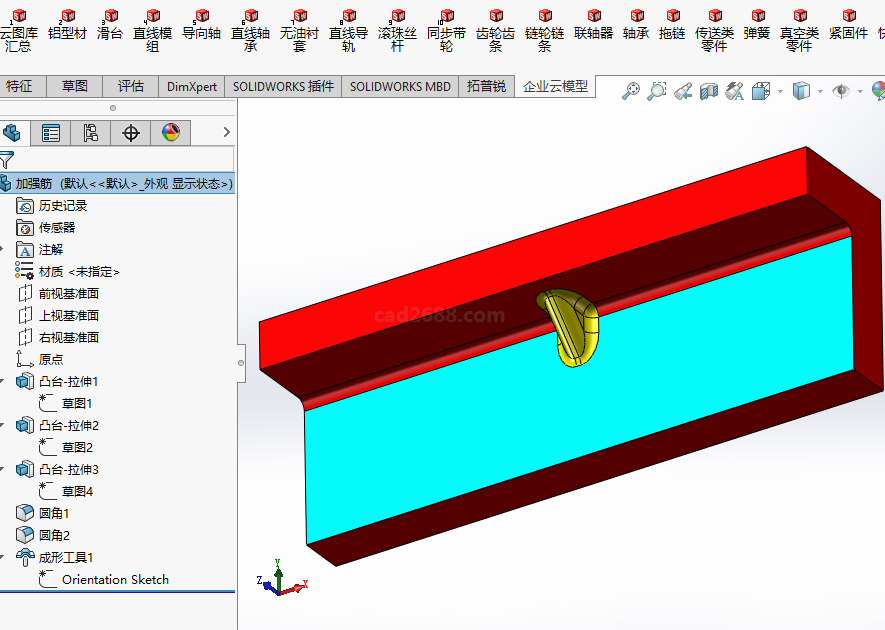The width and height of the screenshot is (885, 630).
Task: Open the SOLIDWORKS 插件 tab
Action: pos(283,86)
